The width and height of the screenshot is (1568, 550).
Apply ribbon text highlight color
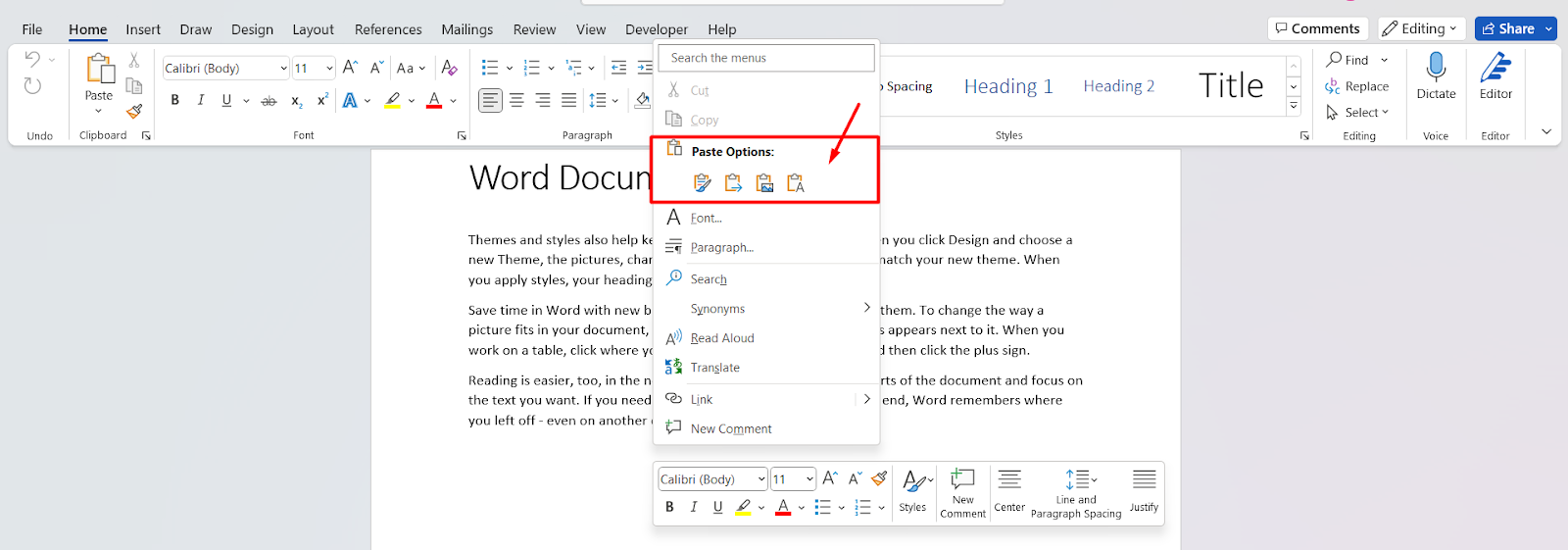[392, 100]
